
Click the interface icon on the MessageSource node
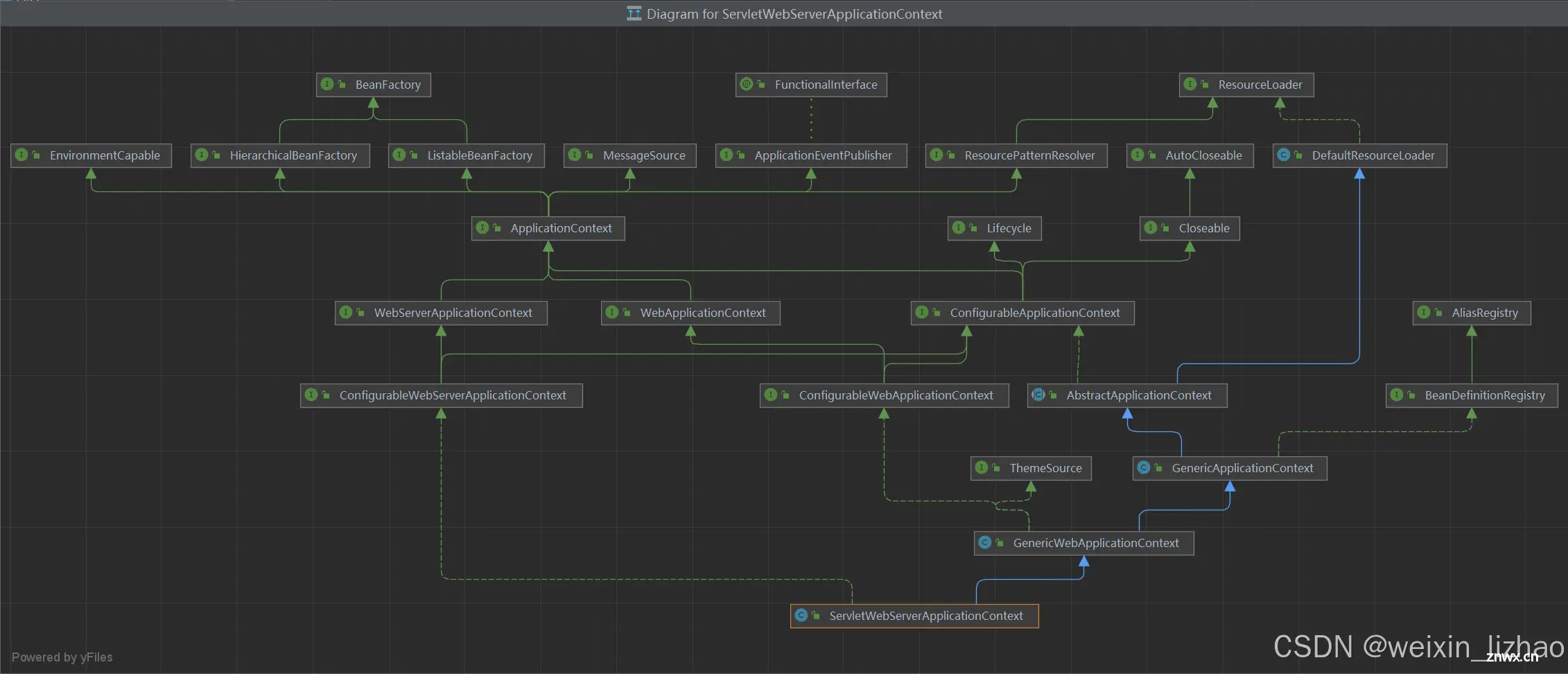[x=575, y=155]
